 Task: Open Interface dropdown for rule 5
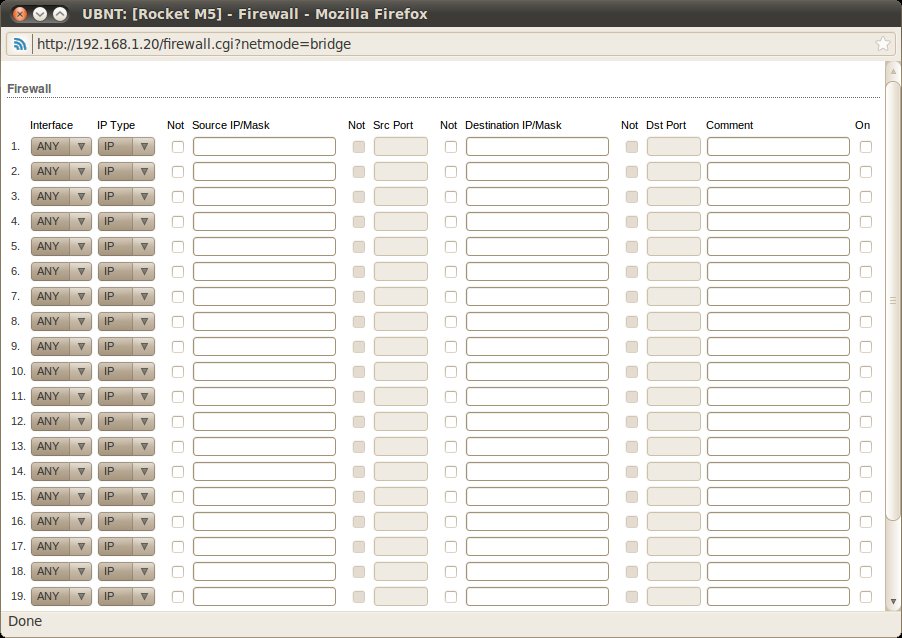tap(61, 247)
